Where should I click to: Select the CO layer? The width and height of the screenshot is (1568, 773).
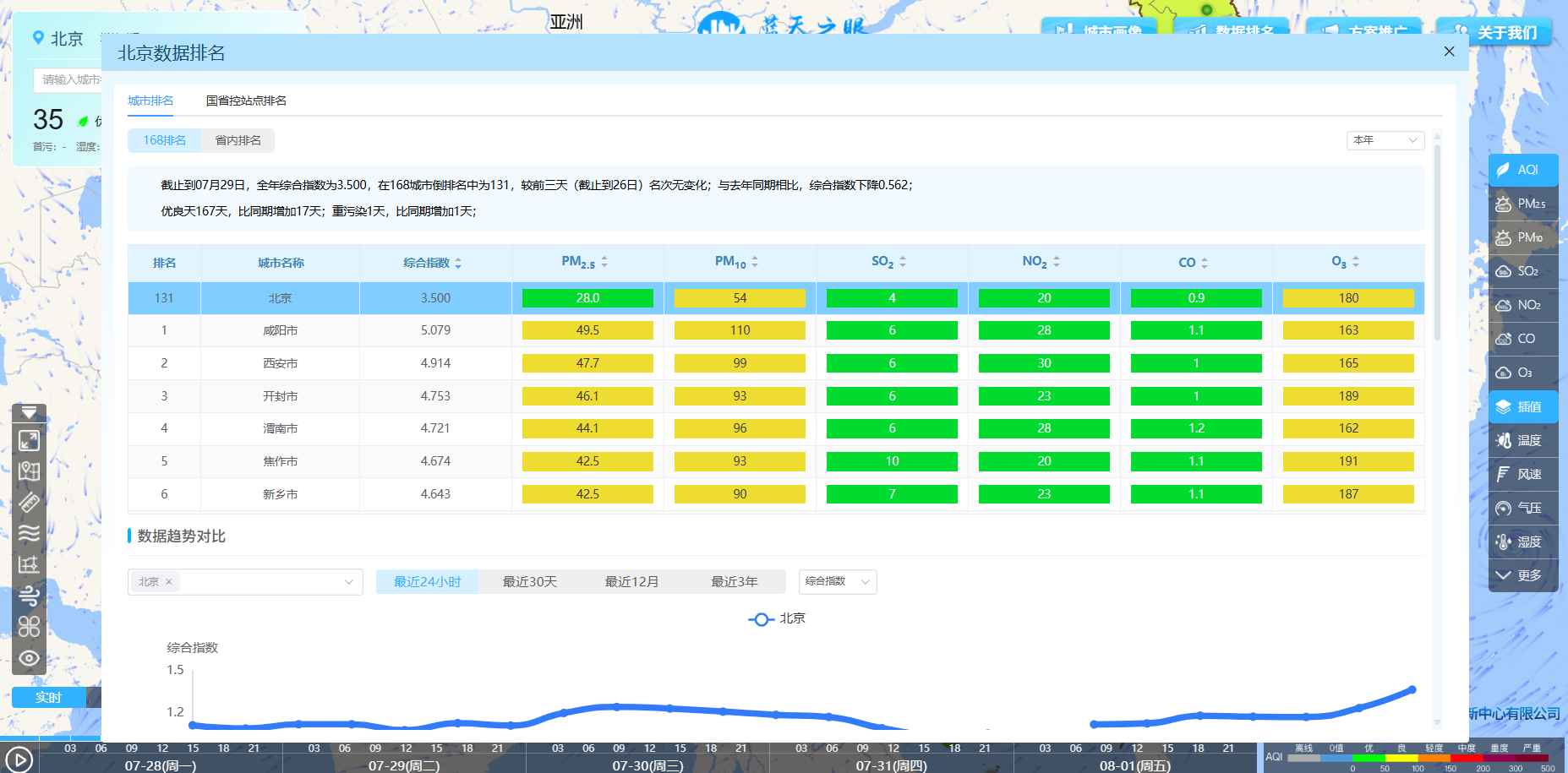tap(1523, 339)
